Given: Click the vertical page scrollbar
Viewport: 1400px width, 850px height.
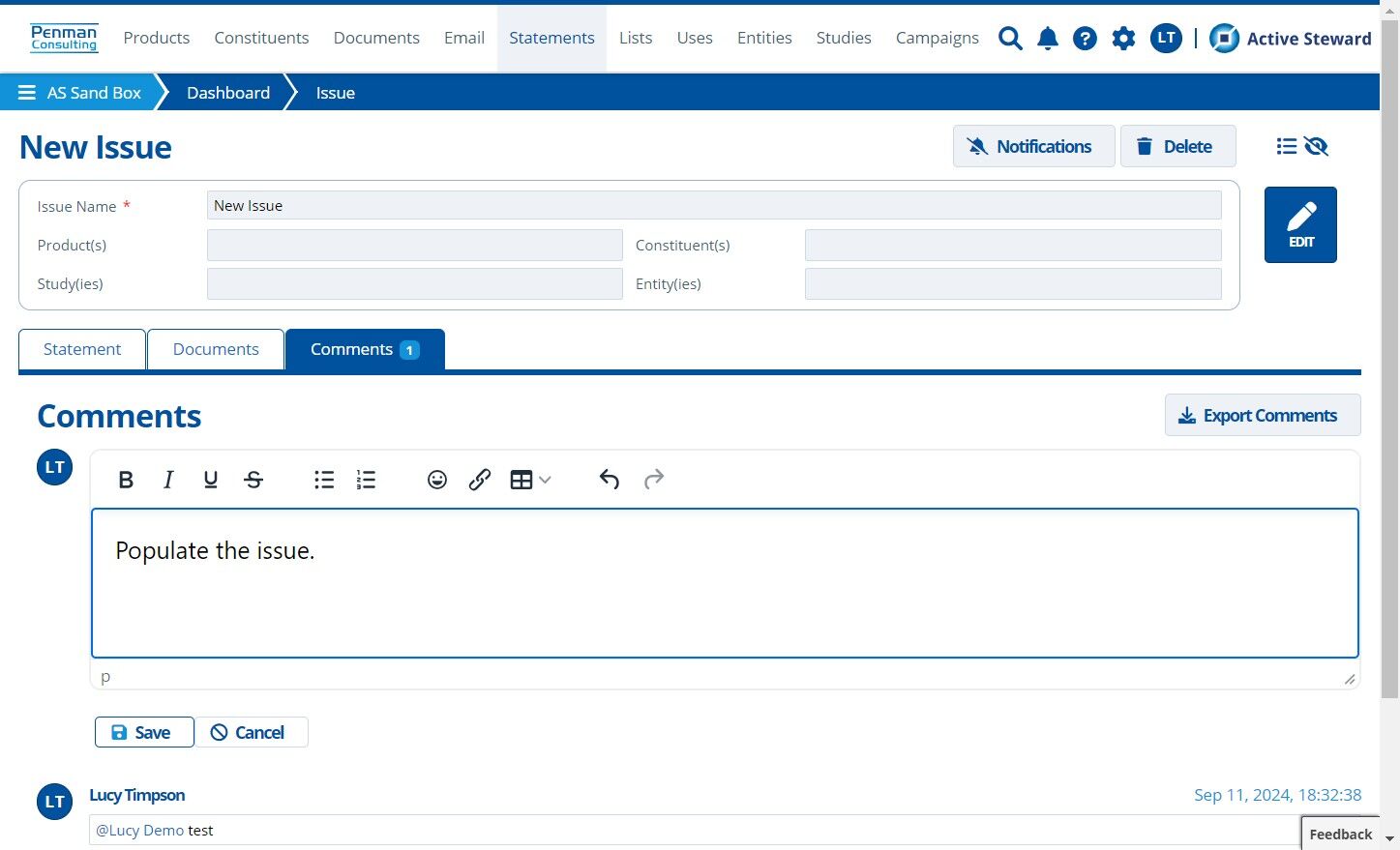Looking at the screenshot, I should coord(1389,358).
